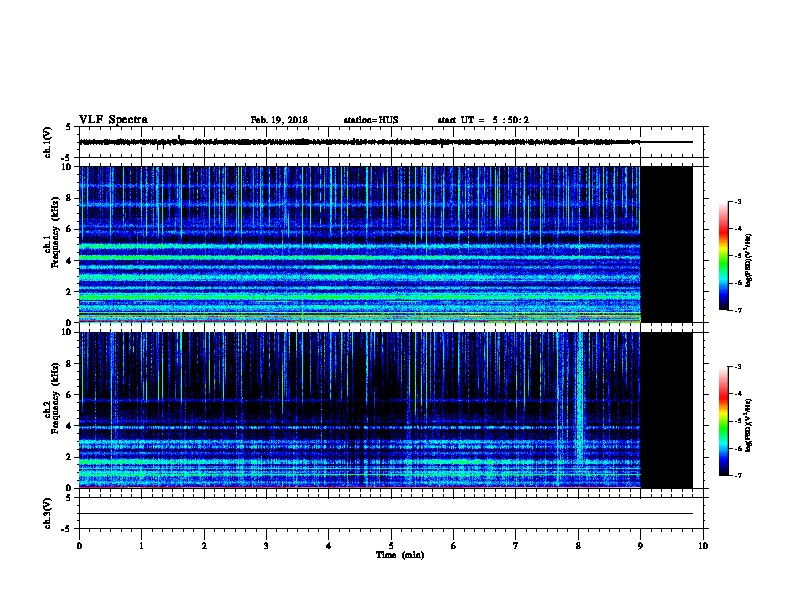Click the log(PSD) label beside ch.1 color bar
The height and width of the screenshot is (612, 792).
748,260
